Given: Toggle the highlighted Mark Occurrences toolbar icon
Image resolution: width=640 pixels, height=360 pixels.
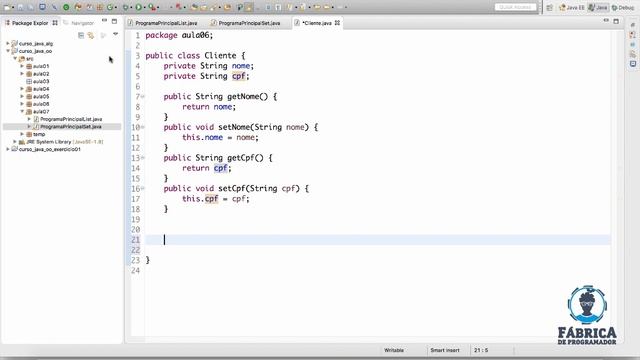Looking at the screenshot, I should pyautogui.click(x=249, y=7).
